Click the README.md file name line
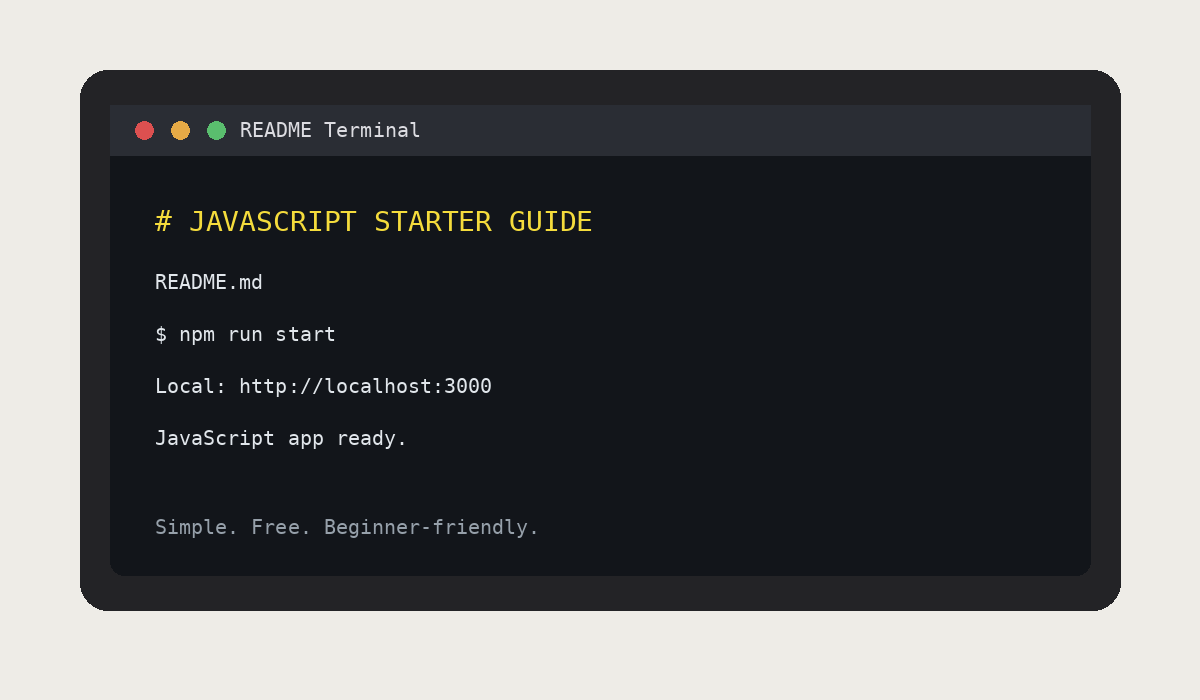This screenshot has height=700, width=1200. pyautogui.click(x=208, y=282)
